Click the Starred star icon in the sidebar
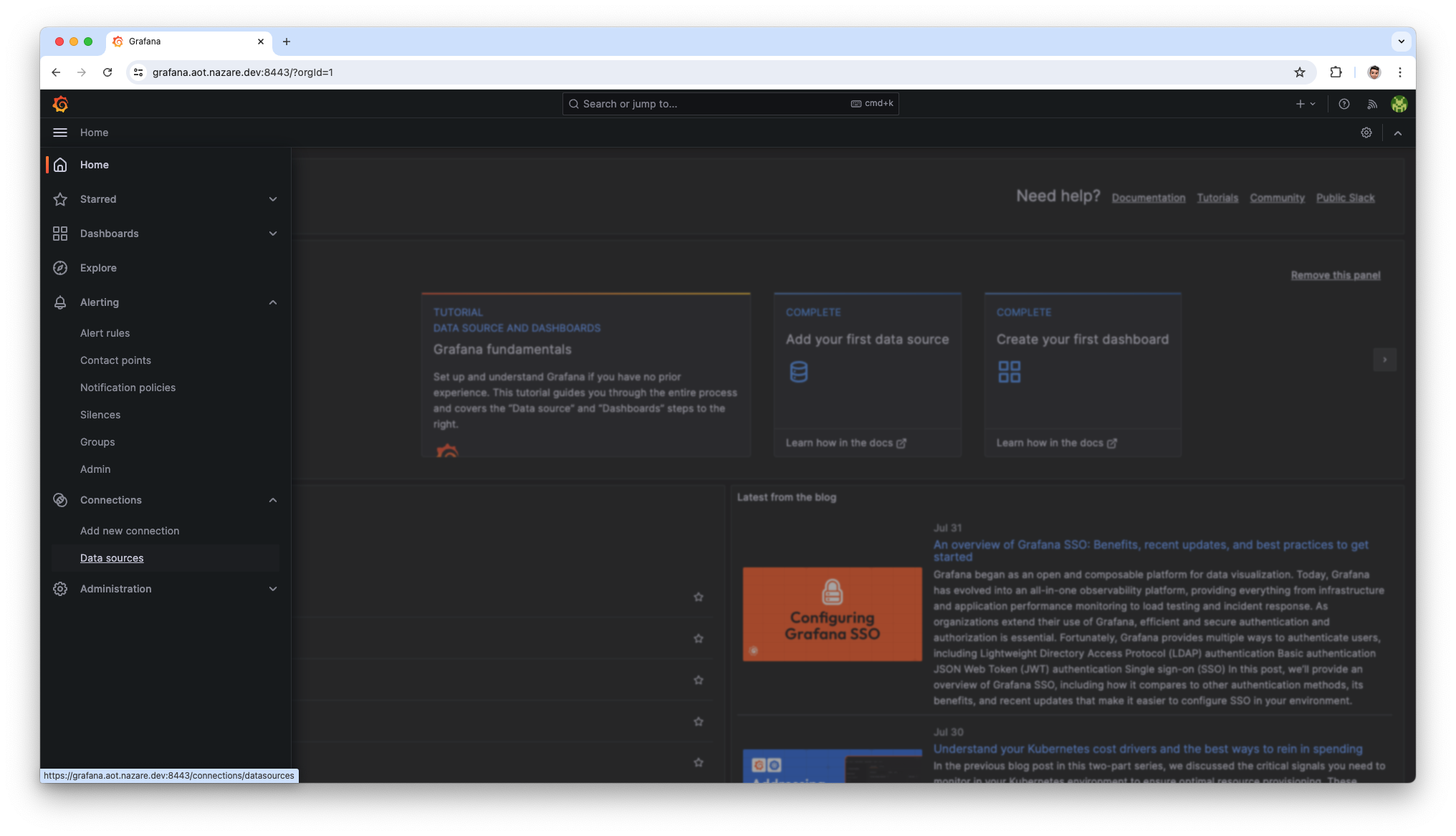Viewport: 1456px width, 836px height. [x=60, y=199]
